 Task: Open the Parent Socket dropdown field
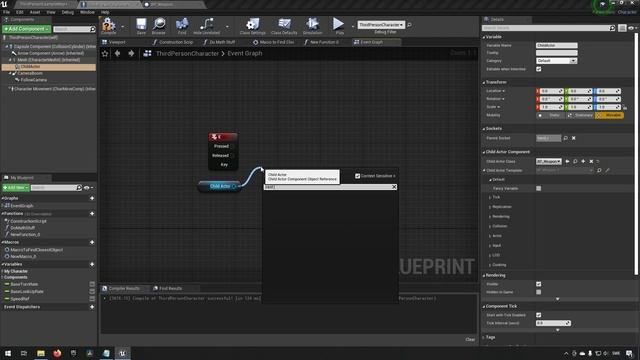(549, 138)
